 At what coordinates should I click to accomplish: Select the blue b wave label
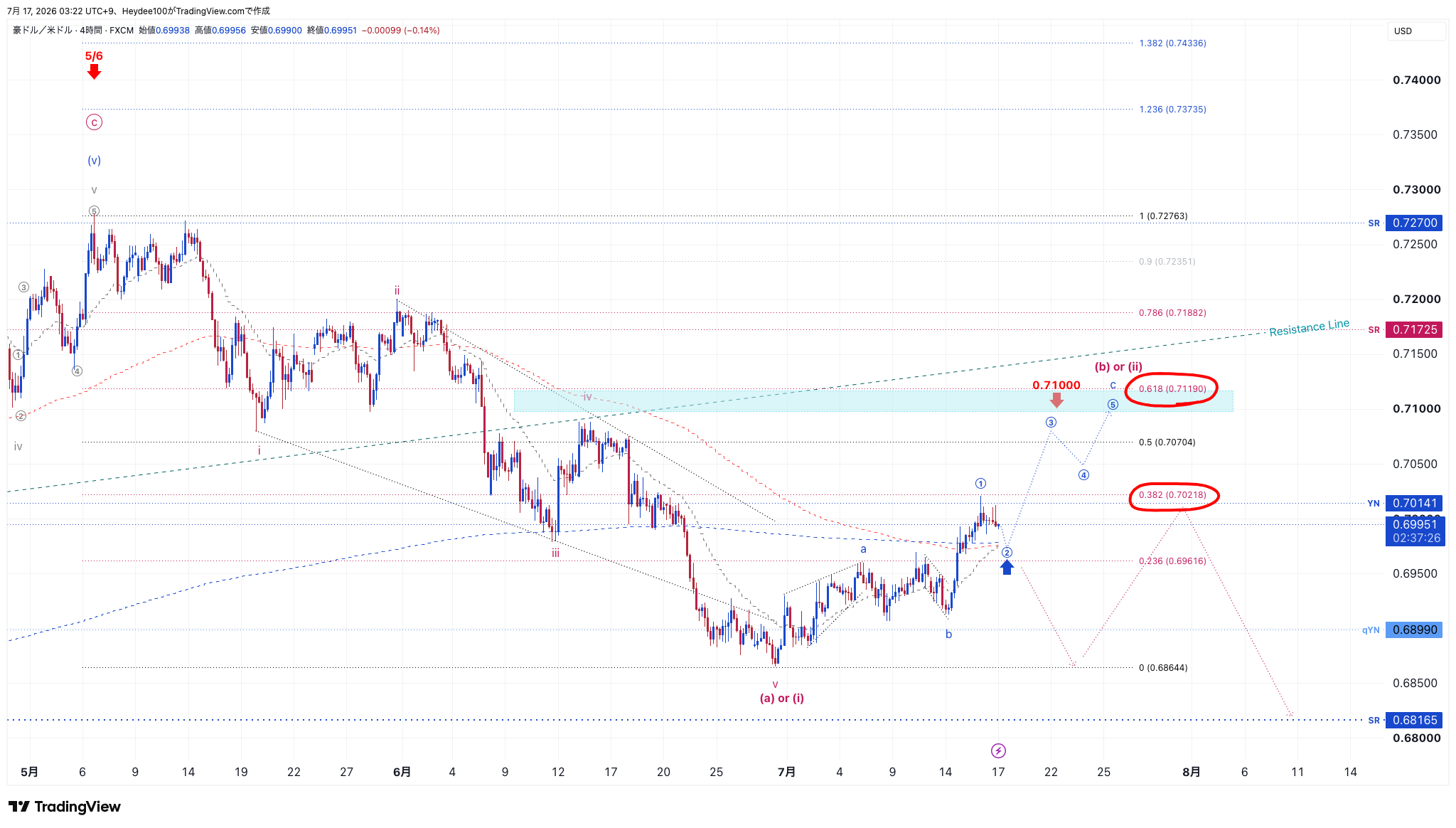[x=948, y=634]
